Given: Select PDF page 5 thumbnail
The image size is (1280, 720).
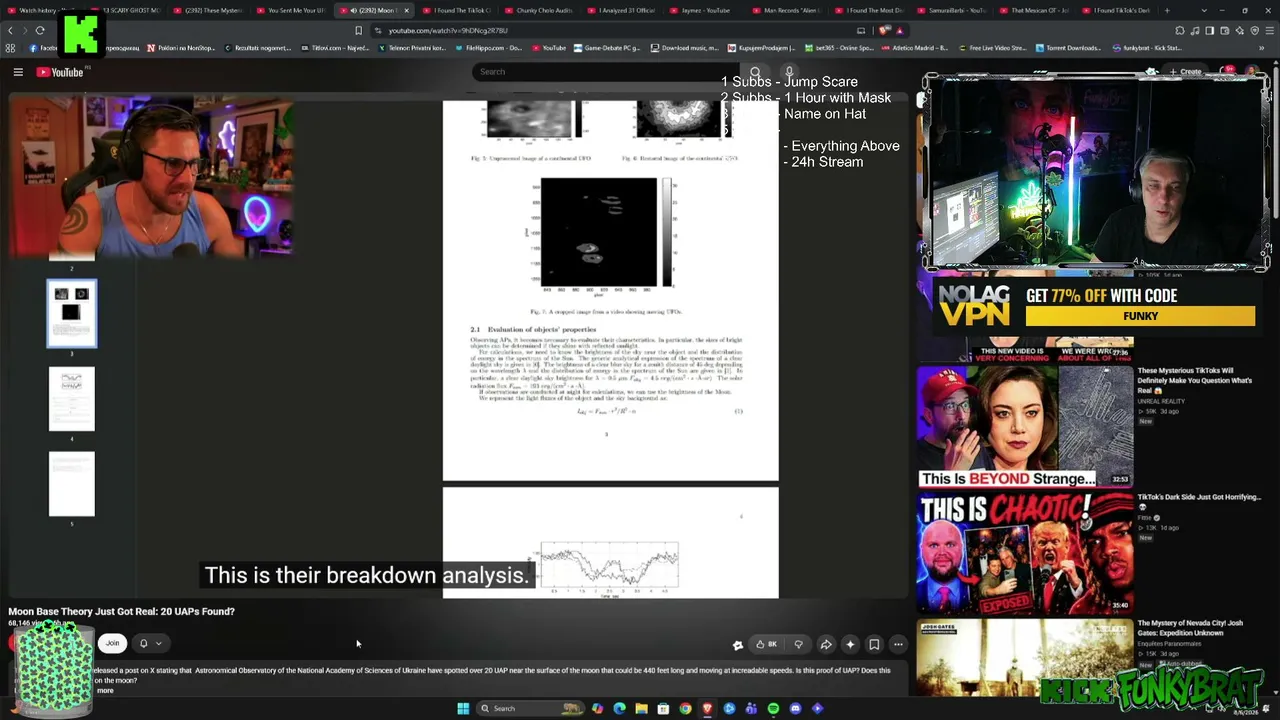Looking at the screenshot, I should (72, 484).
